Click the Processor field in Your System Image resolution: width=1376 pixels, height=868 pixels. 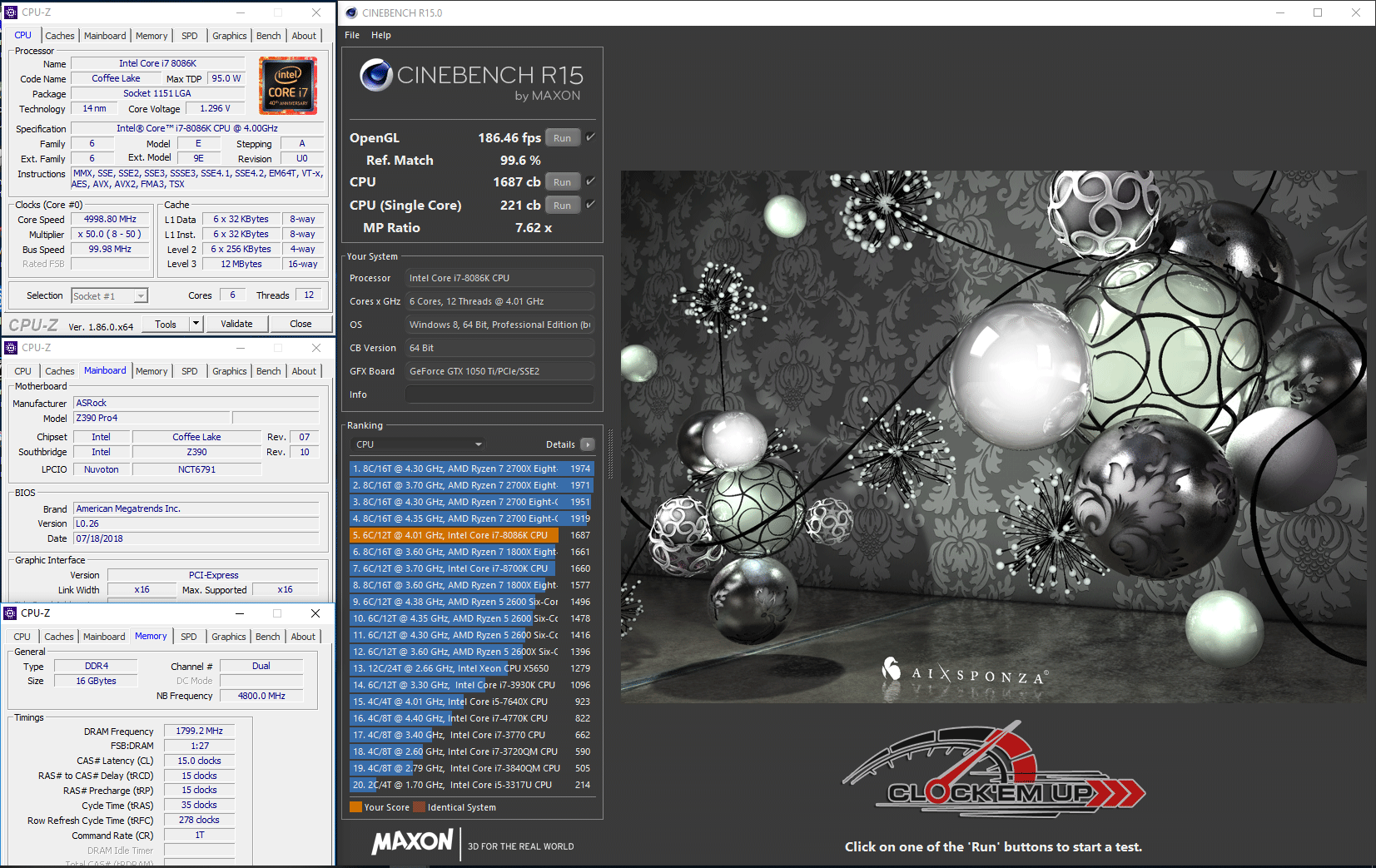click(x=499, y=278)
